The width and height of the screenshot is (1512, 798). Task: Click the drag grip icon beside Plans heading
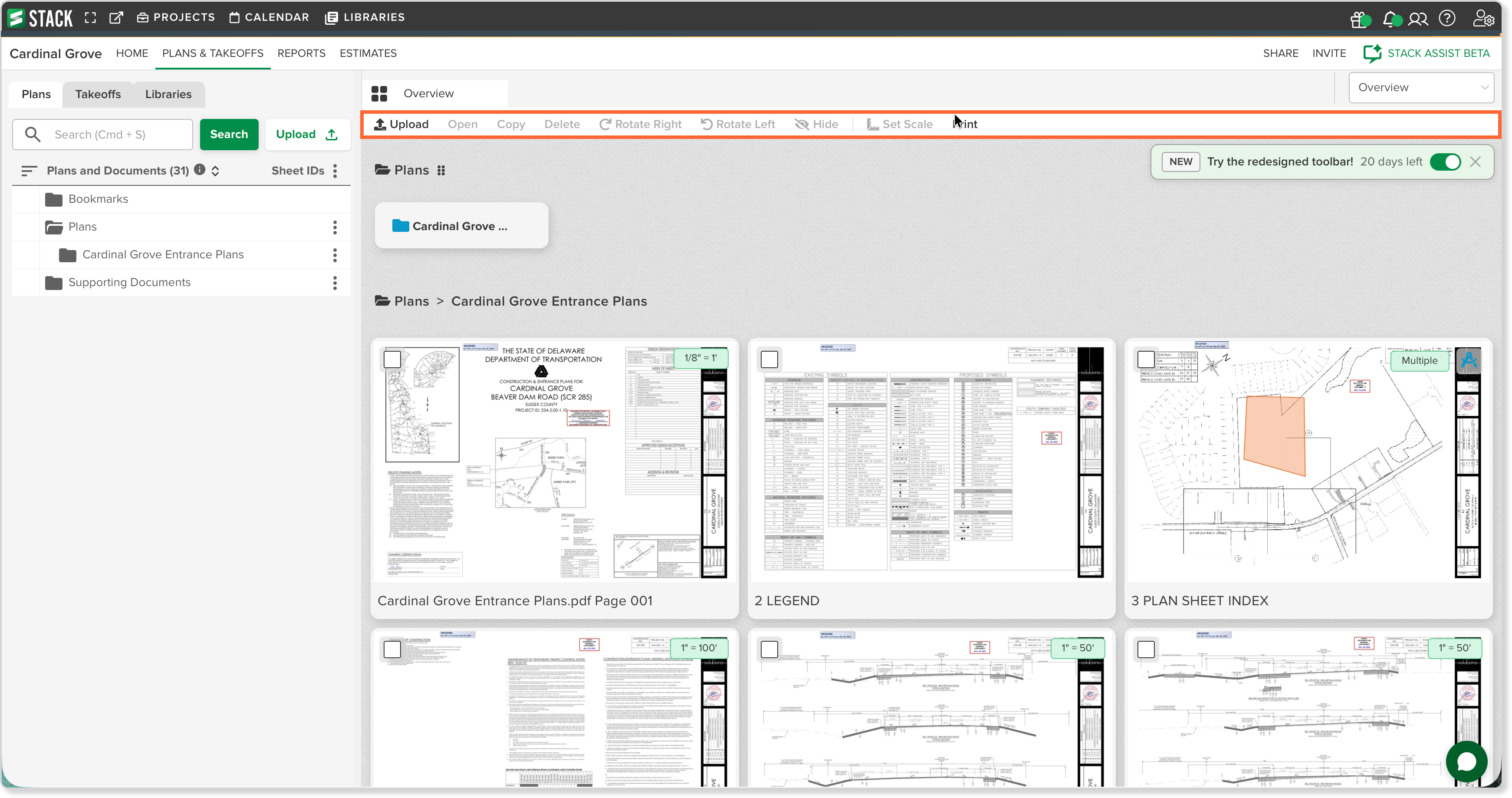click(x=441, y=170)
